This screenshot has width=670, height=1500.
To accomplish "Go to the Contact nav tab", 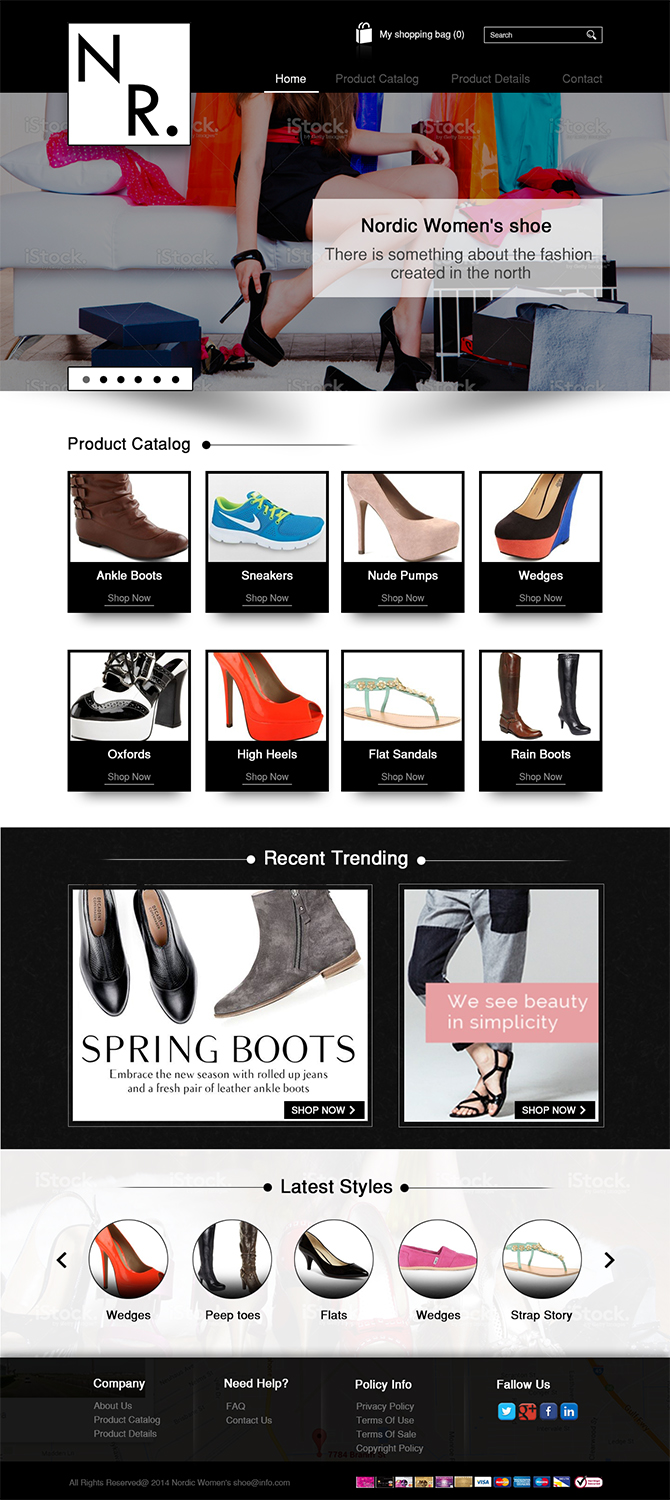I will pyautogui.click(x=582, y=78).
